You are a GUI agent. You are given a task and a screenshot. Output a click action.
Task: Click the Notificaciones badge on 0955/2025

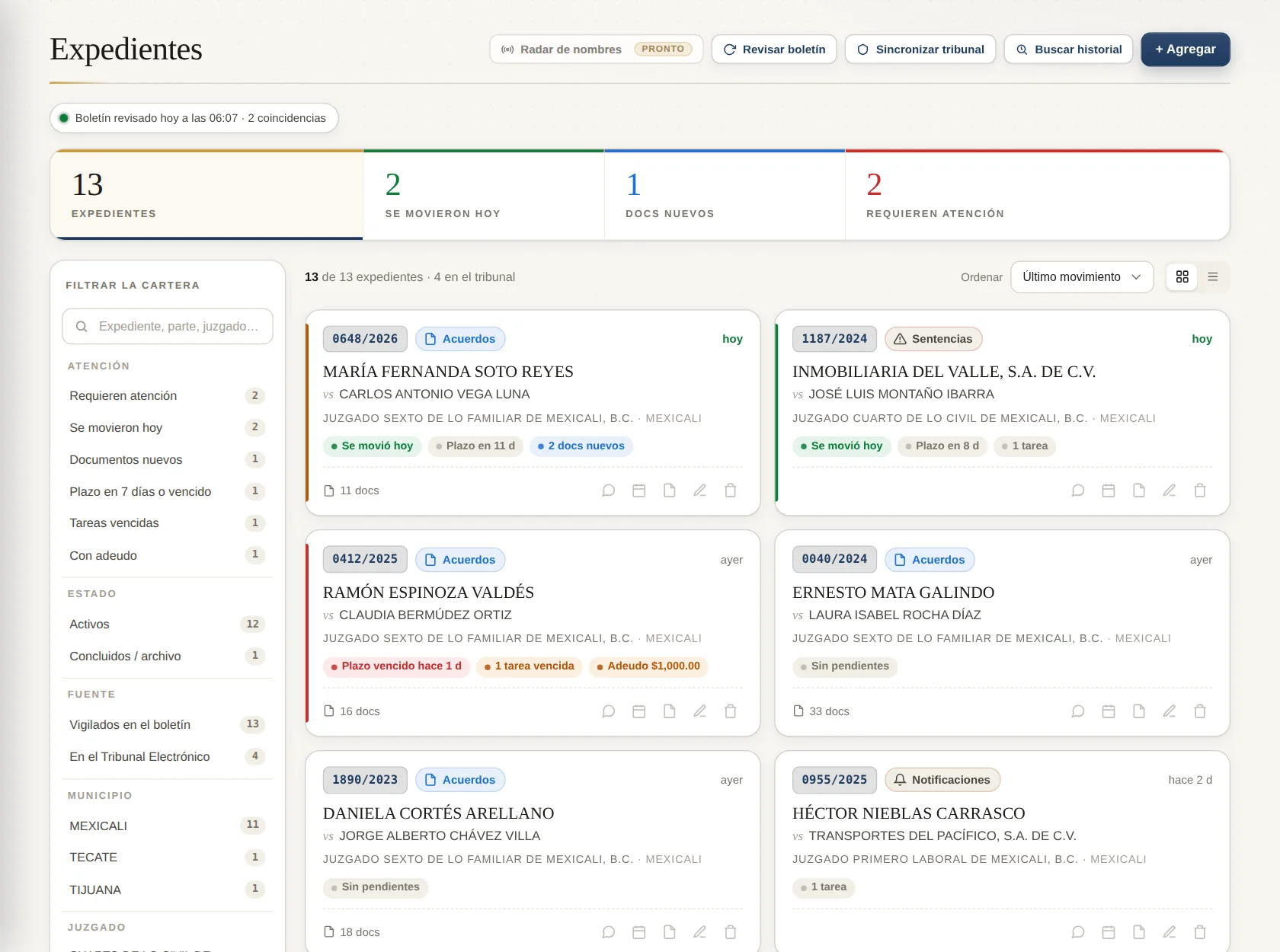coord(942,780)
